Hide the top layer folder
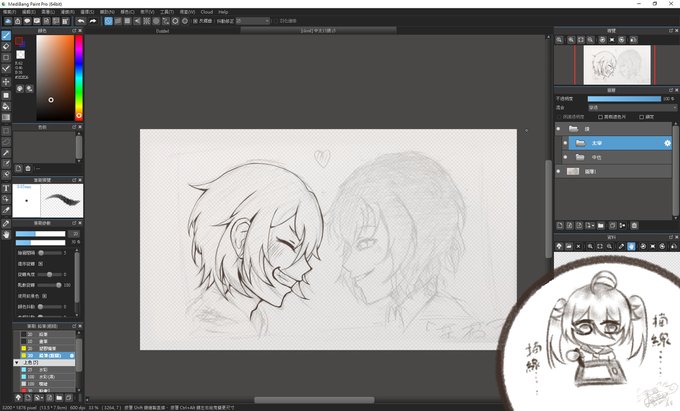 558,129
